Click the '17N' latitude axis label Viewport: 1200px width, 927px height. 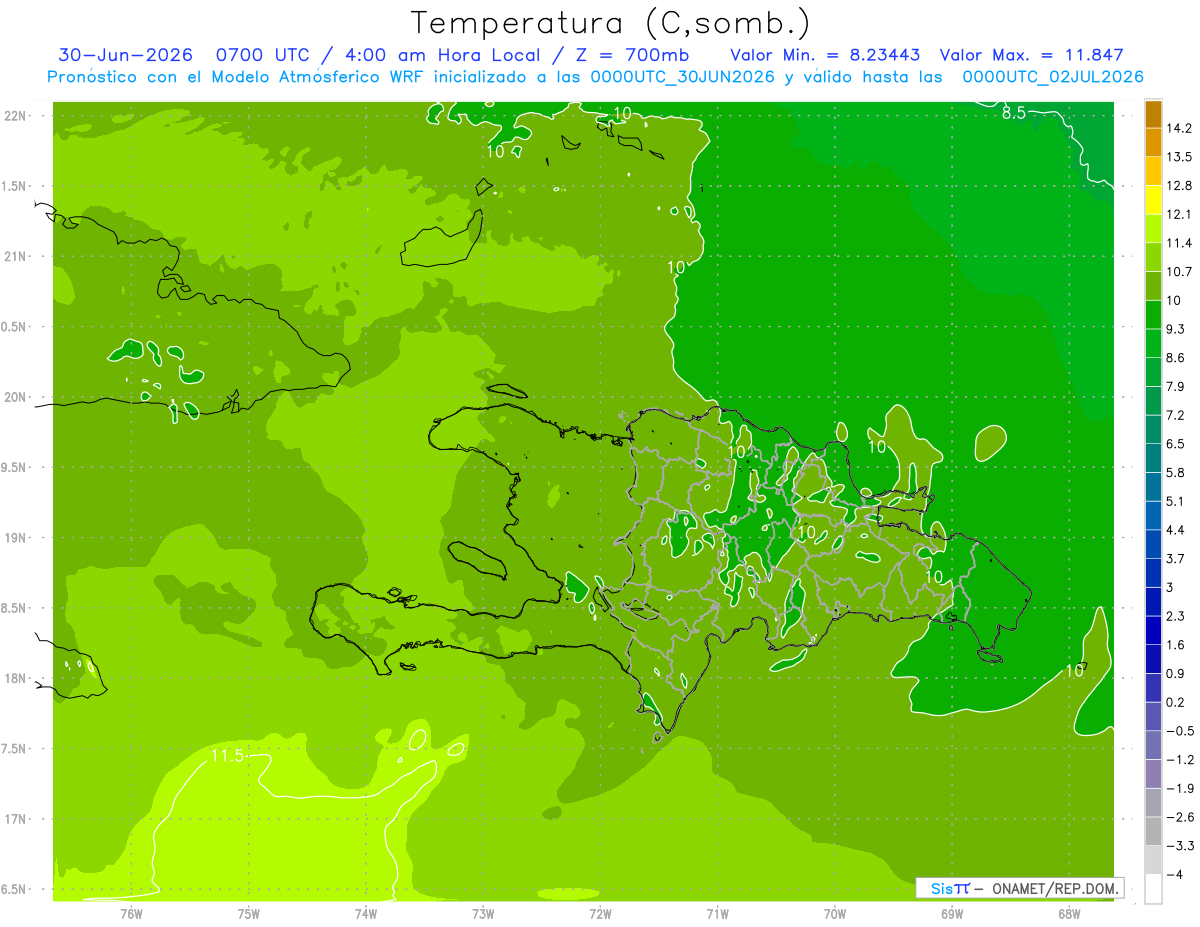16,819
